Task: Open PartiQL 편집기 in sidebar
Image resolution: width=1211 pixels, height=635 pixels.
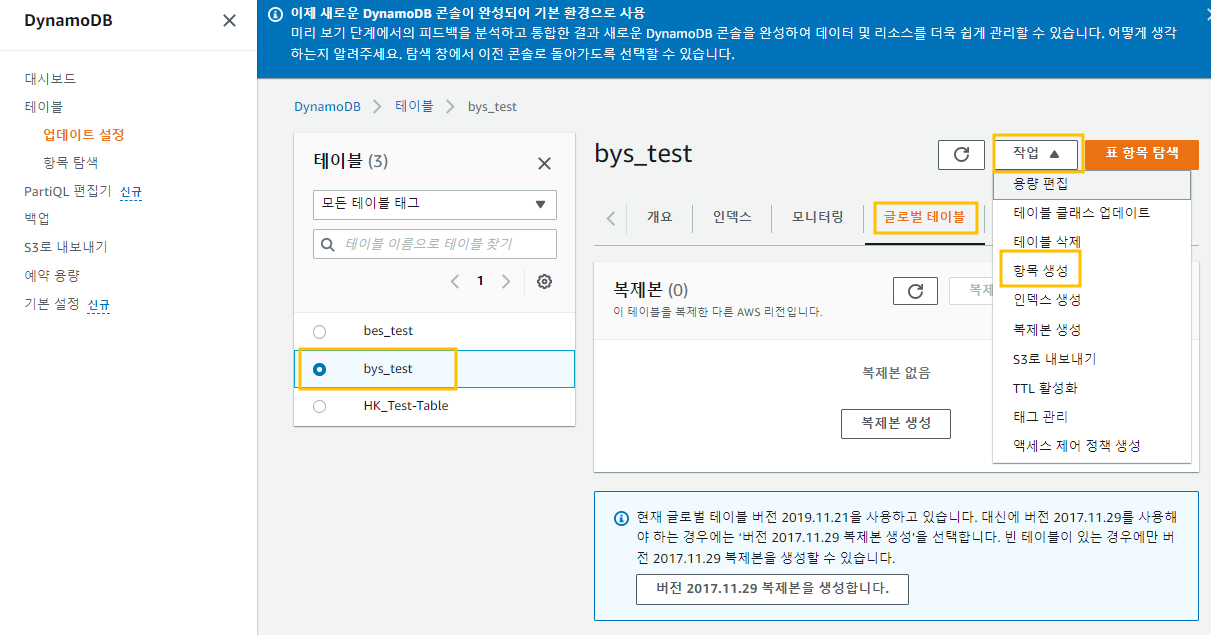Action: point(68,191)
